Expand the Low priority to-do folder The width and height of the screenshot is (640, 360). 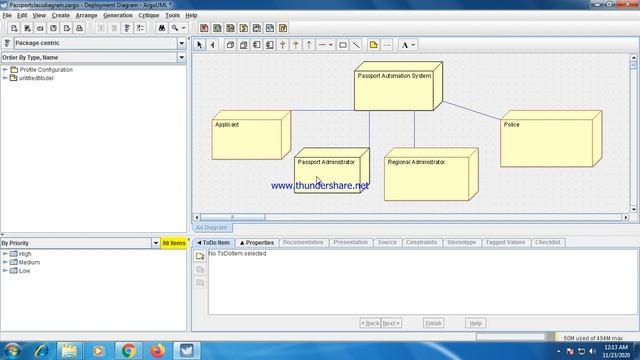pos(5,271)
